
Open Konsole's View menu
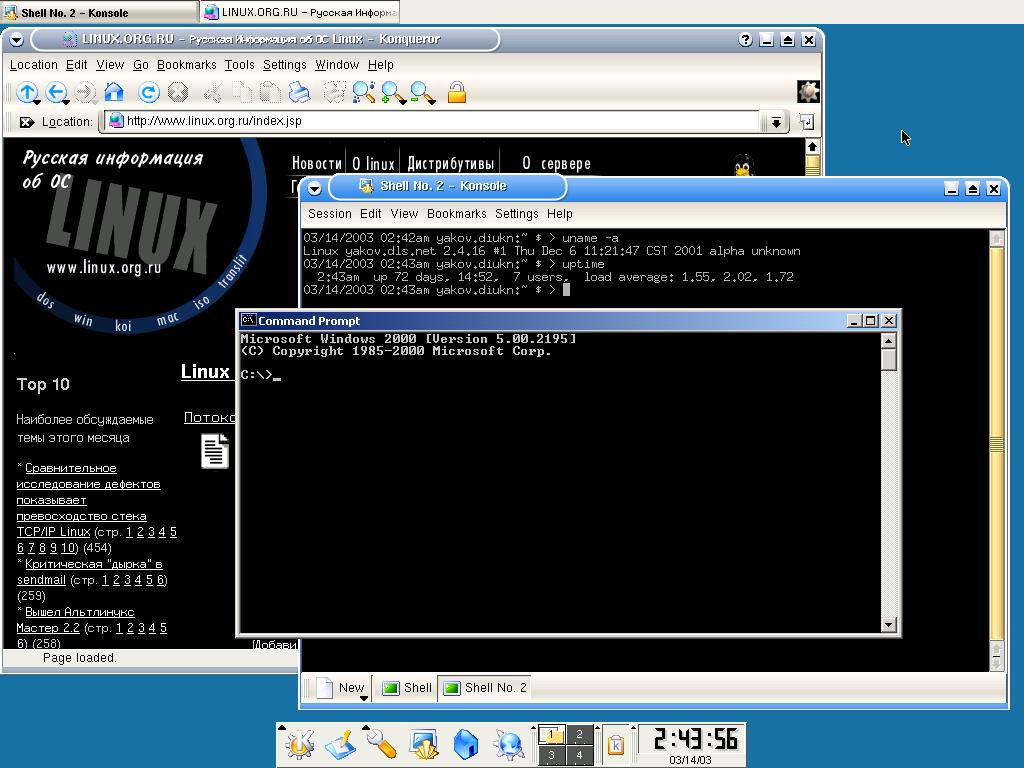pos(404,214)
